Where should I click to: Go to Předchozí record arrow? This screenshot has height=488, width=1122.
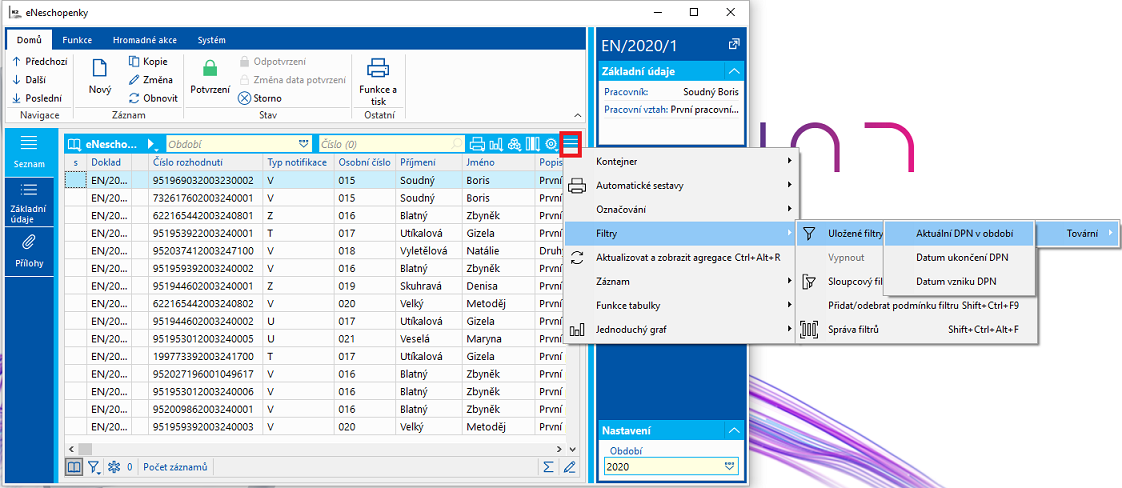coord(16,62)
